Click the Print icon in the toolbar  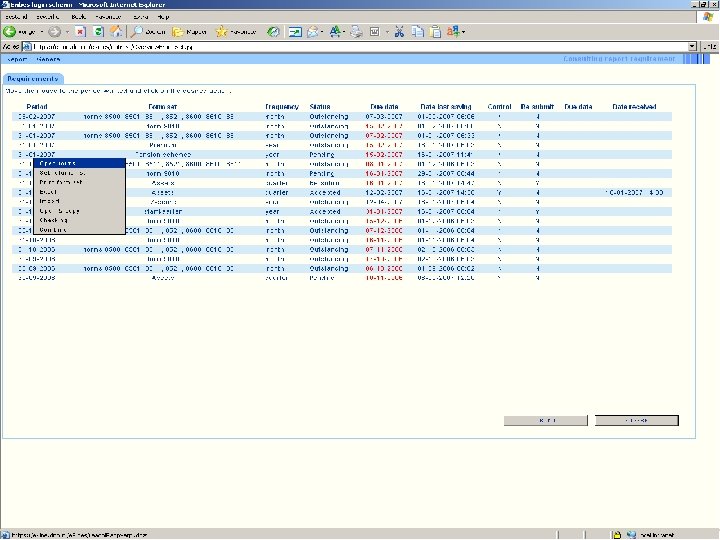[355, 32]
